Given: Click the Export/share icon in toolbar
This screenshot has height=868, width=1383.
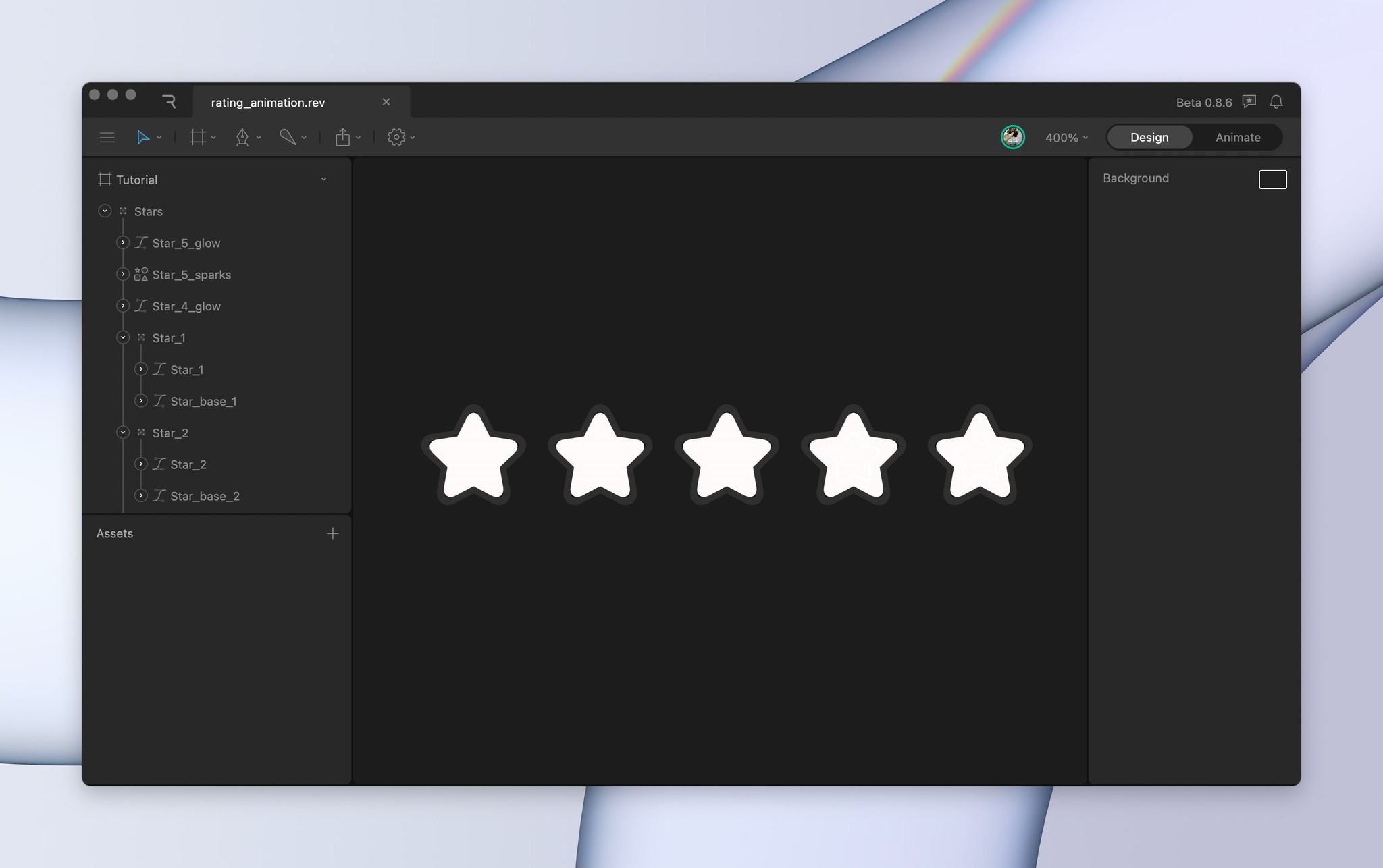Looking at the screenshot, I should coord(343,137).
